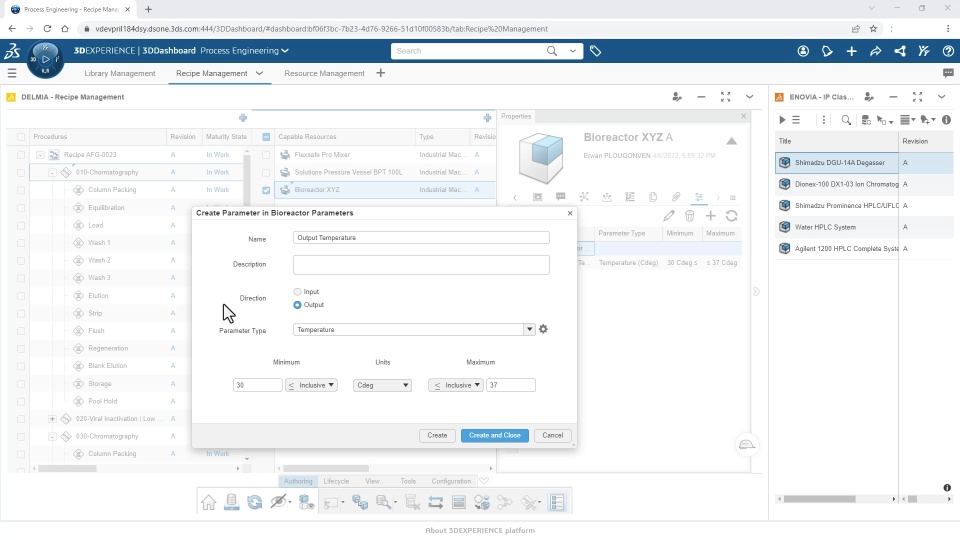The image size is (960, 540).
Task: Select the Output direction radio button
Action: 298,305
